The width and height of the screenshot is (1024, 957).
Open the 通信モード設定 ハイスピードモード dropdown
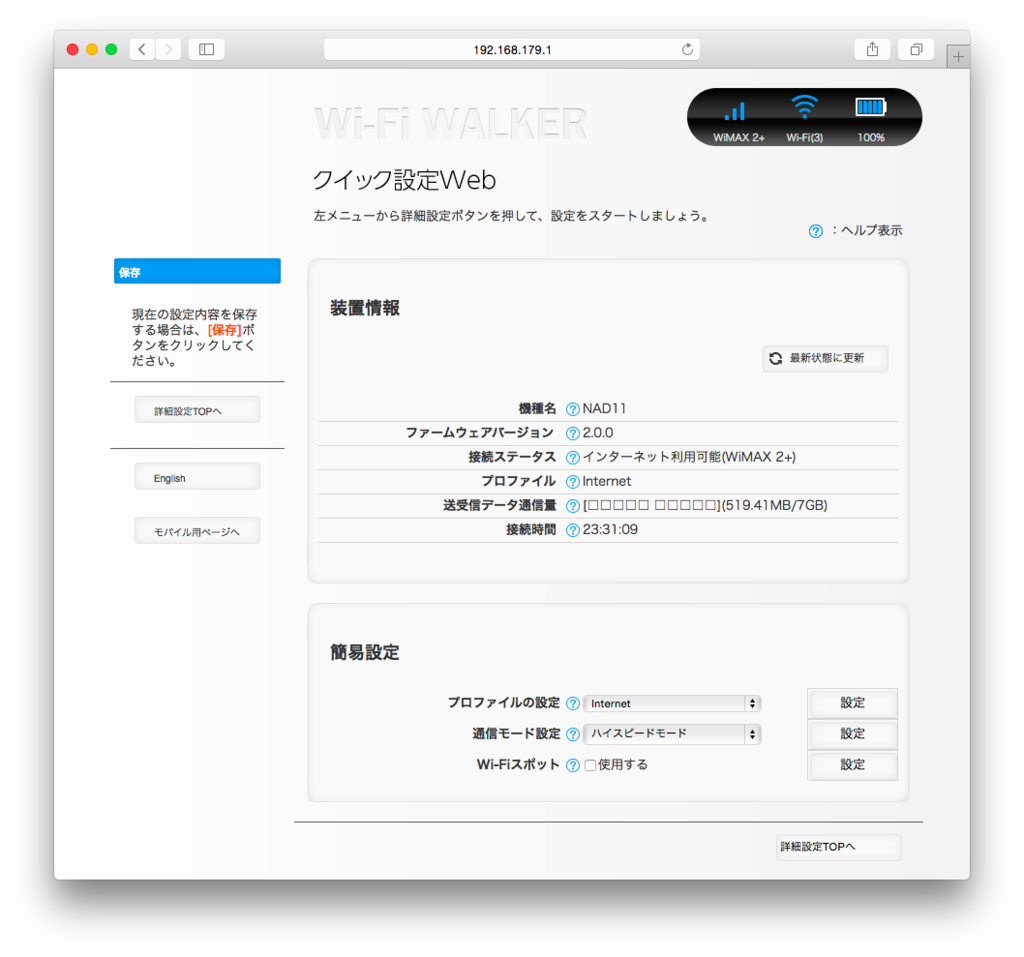[x=672, y=734]
